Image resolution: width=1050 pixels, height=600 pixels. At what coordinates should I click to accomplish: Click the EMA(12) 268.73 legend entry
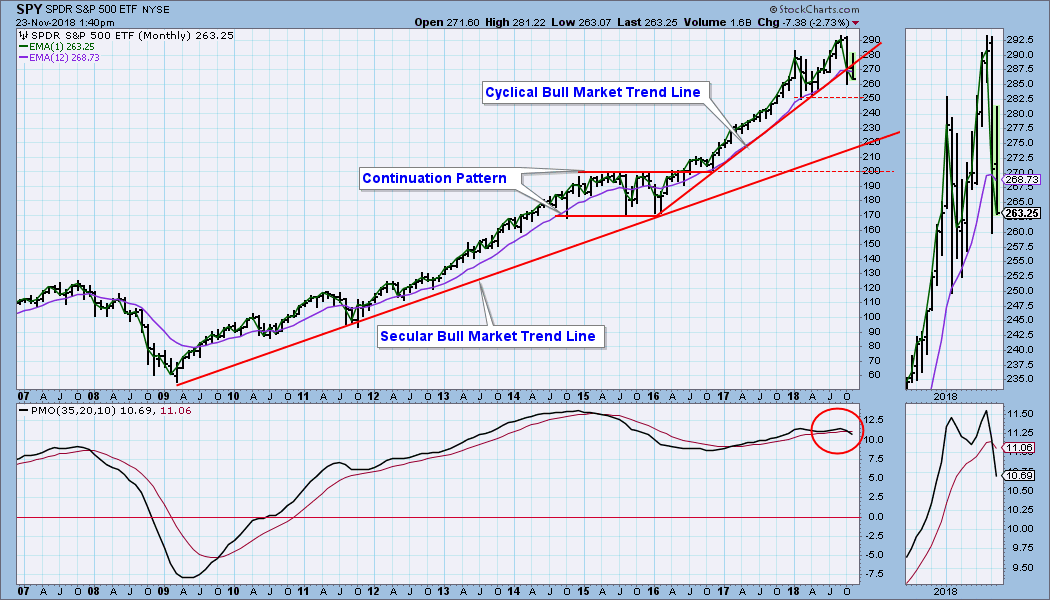click(x=59, y=58)
